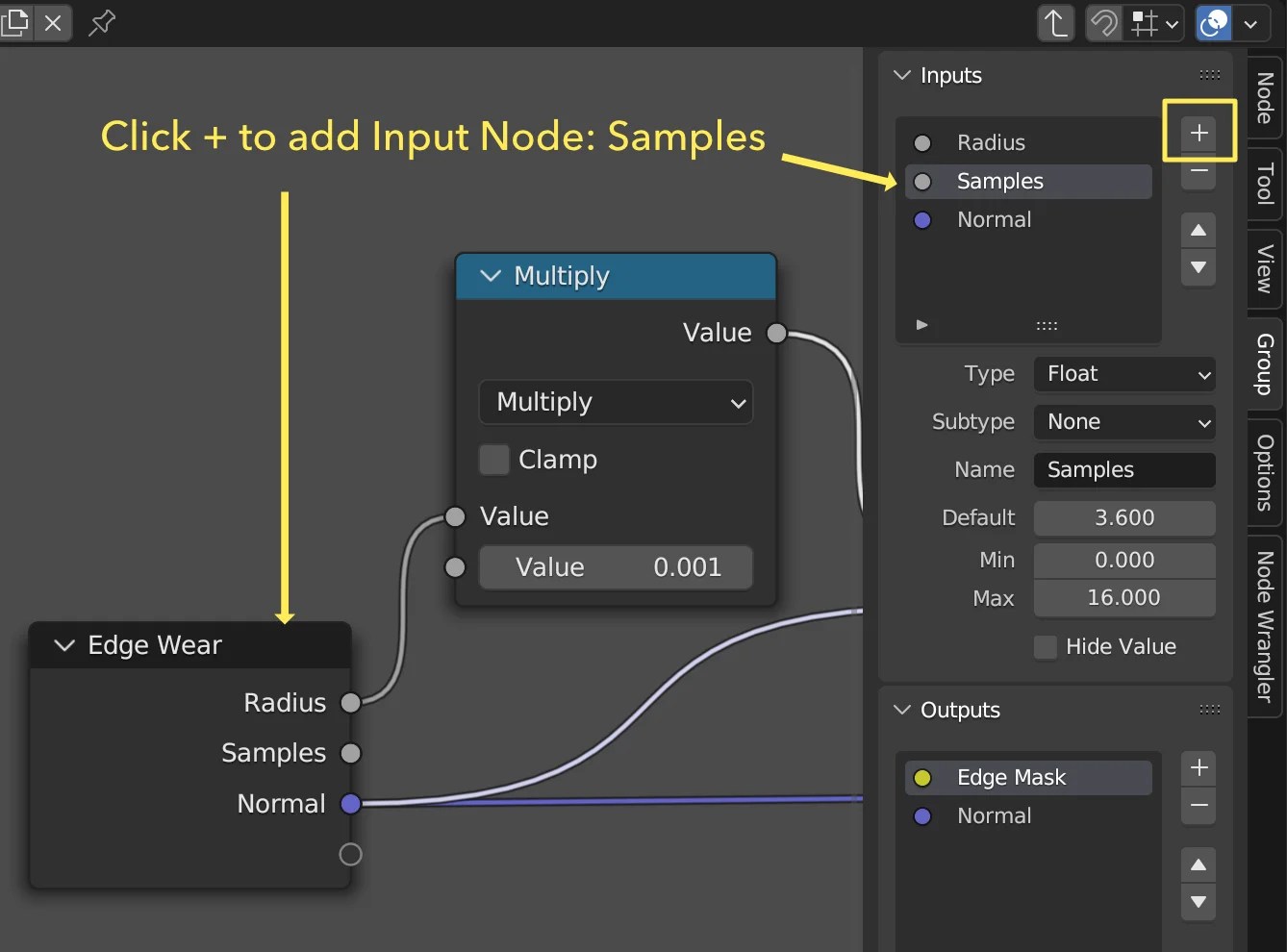Remove an output using the minus button

[x=1198, y=806]
